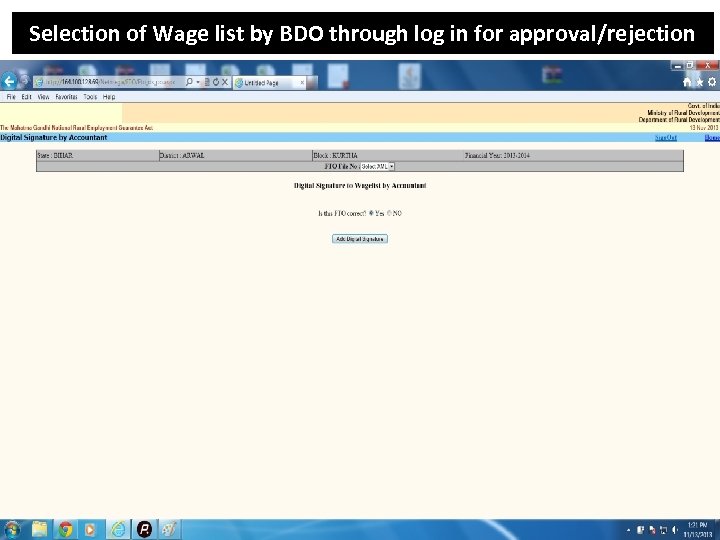The height and width of the screenshot is (540, 720).
Task: Open favorites with the star icon
Action: coord(699,82)
